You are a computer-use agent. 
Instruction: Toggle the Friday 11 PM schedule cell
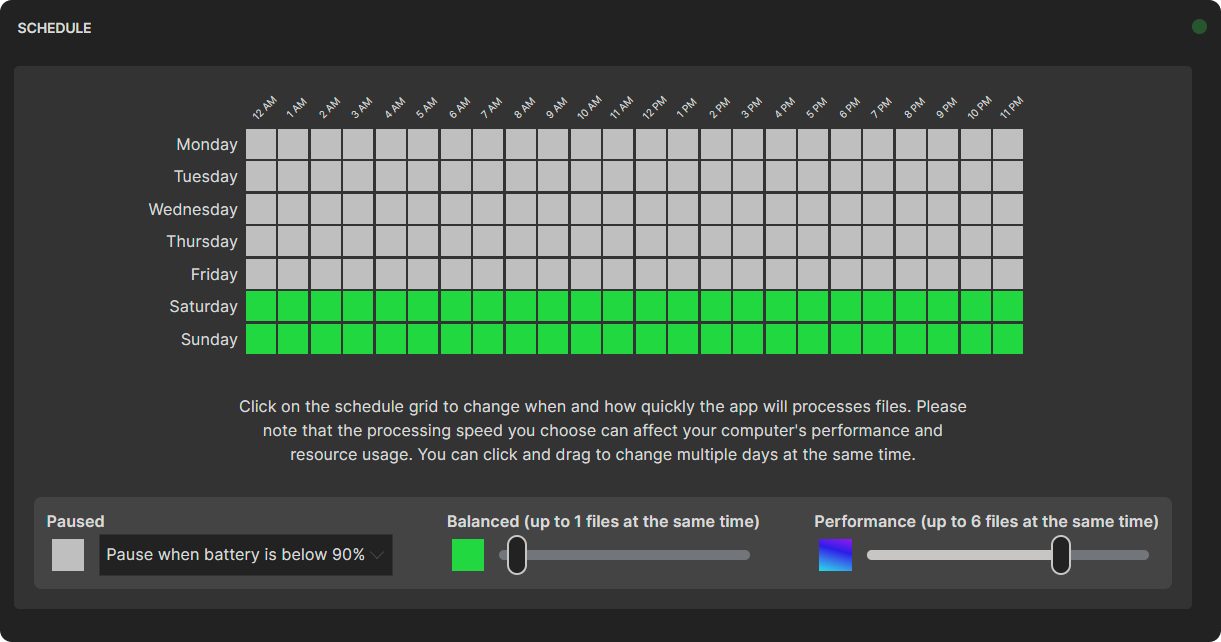1007,274
